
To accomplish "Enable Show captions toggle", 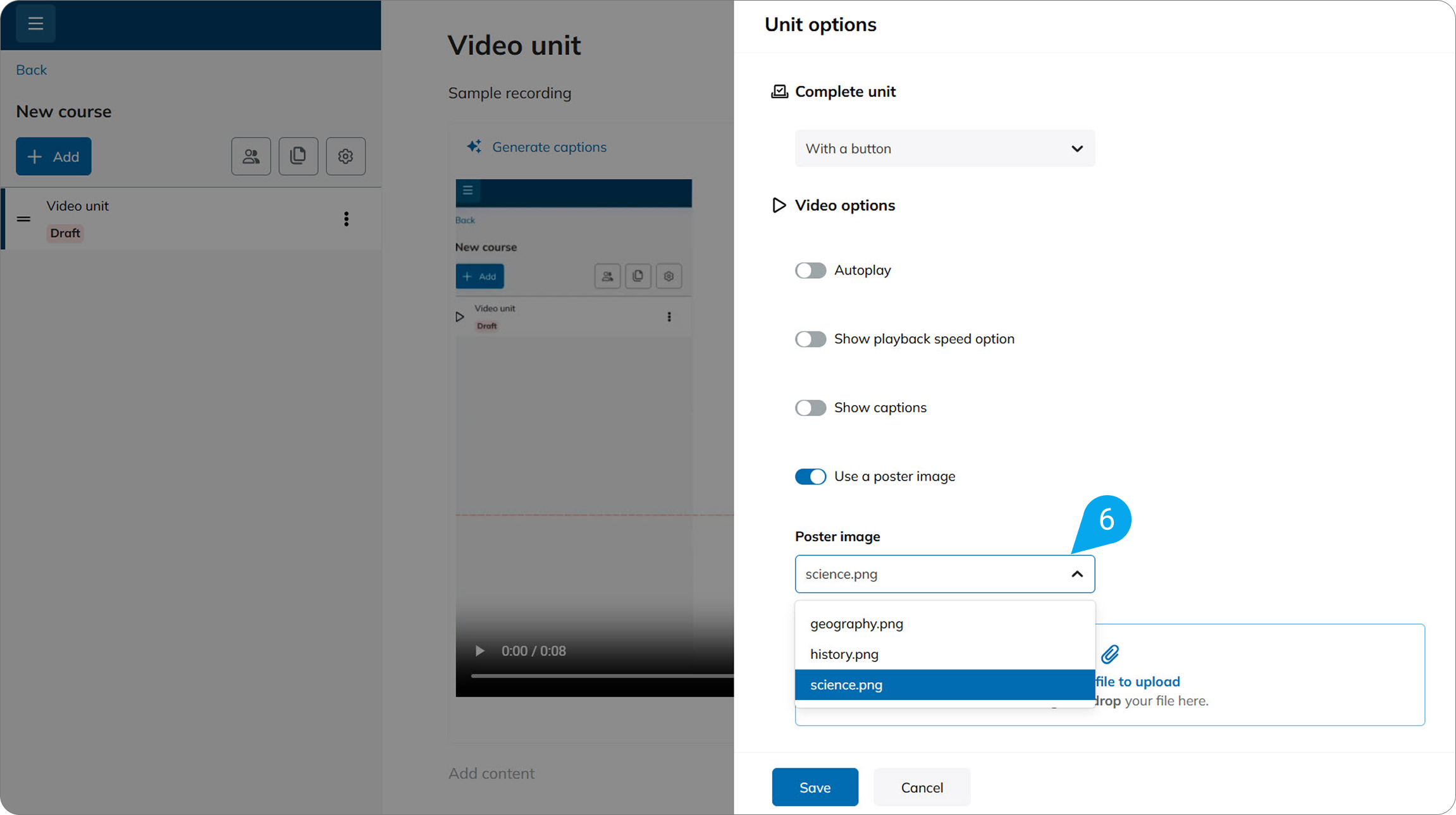I will point(810,408).
